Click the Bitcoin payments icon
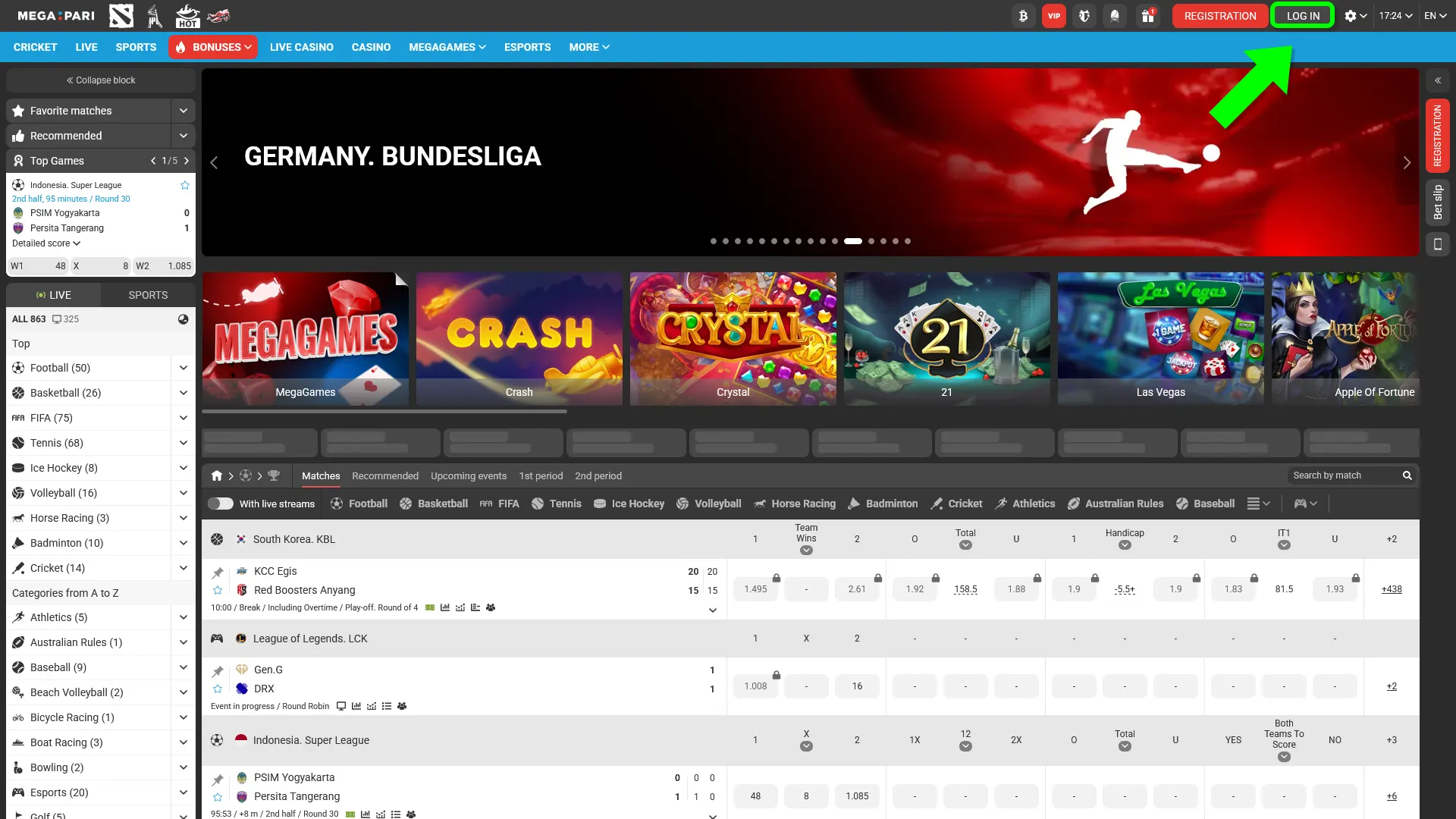 tap(1023, 16)
